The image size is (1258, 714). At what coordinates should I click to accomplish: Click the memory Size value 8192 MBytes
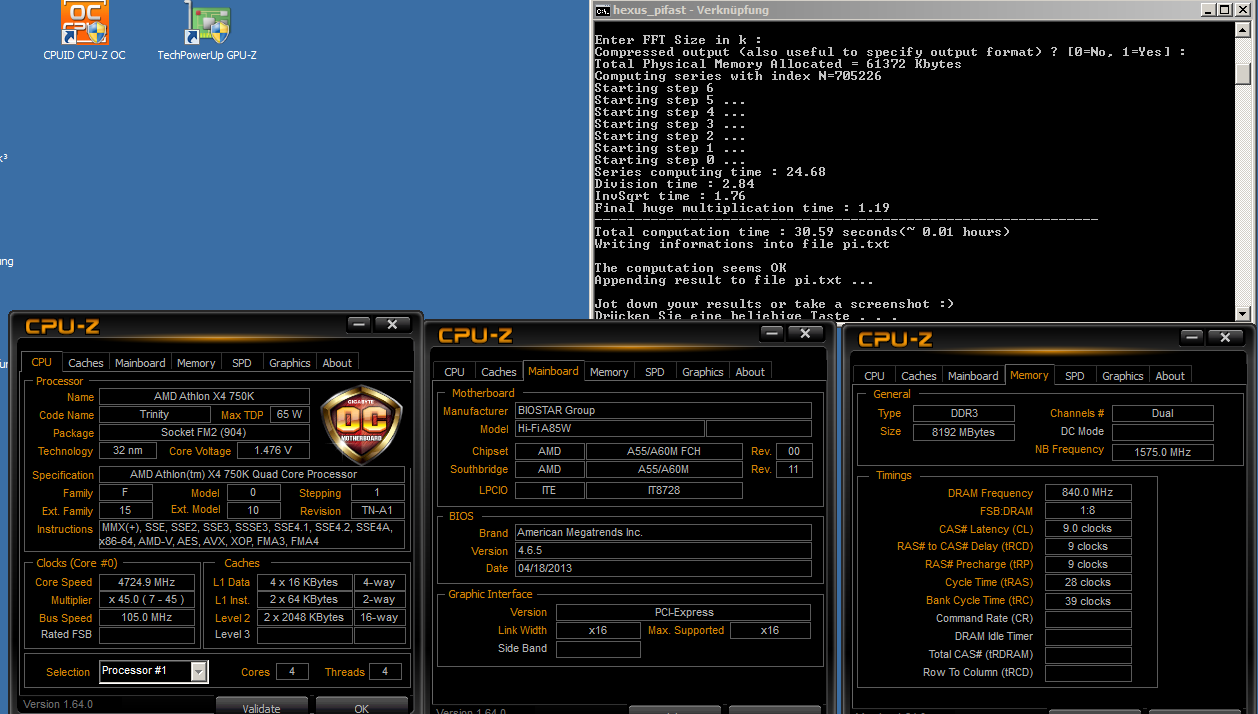pos(964,432)
